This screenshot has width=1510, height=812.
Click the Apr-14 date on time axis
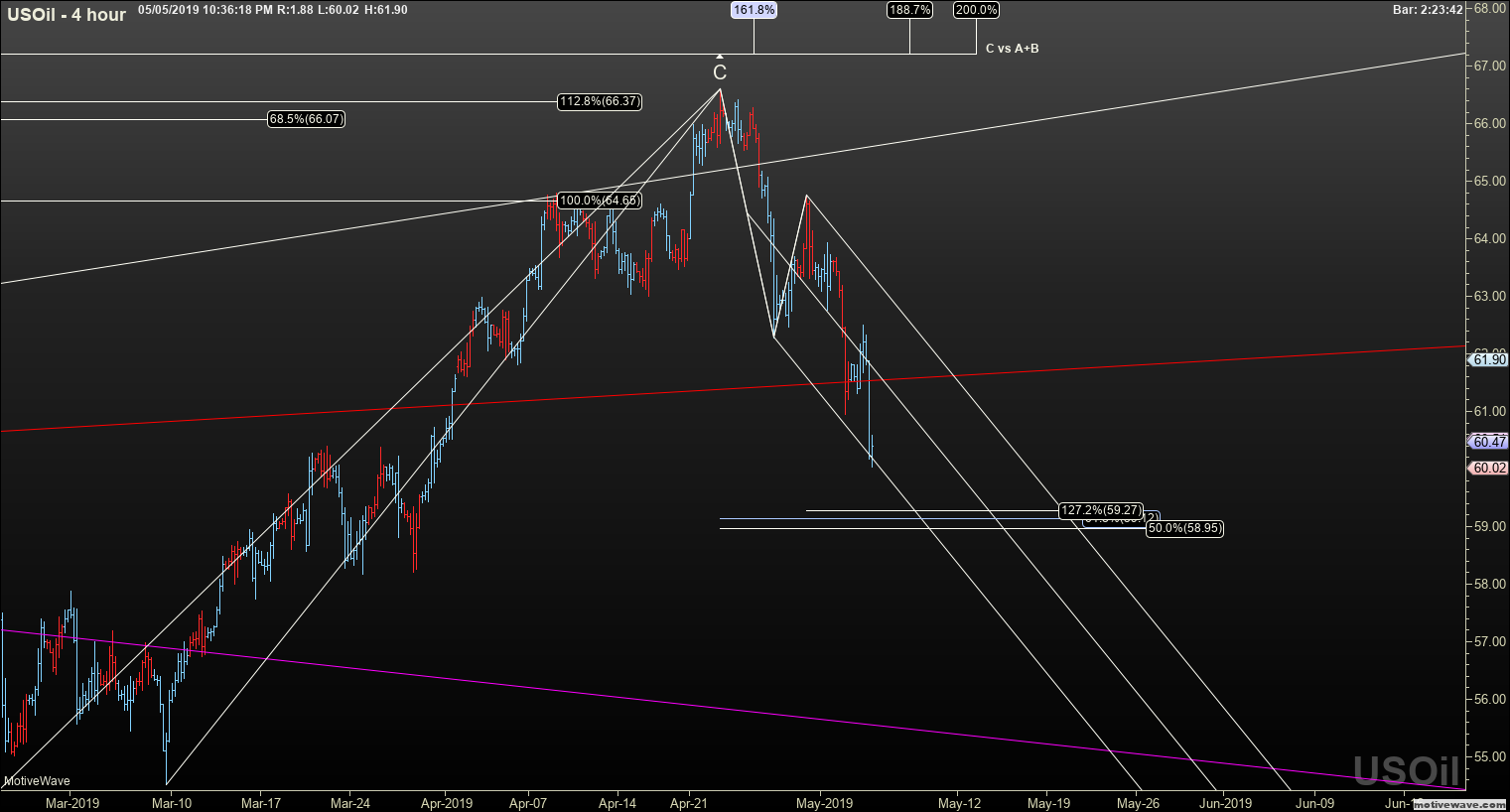(x=618, y=802)
